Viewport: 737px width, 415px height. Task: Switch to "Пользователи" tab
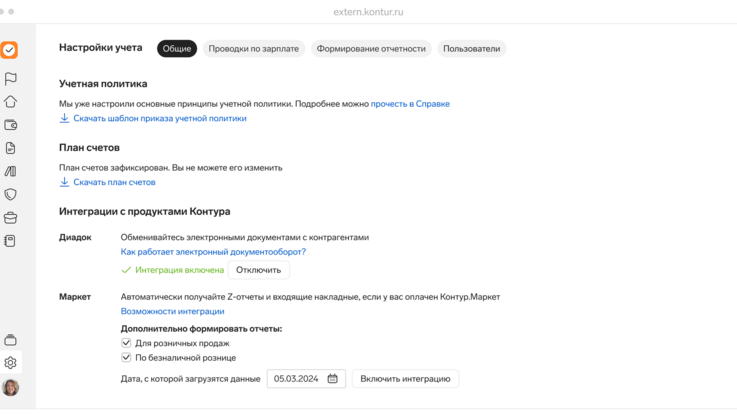coord(471,49)
